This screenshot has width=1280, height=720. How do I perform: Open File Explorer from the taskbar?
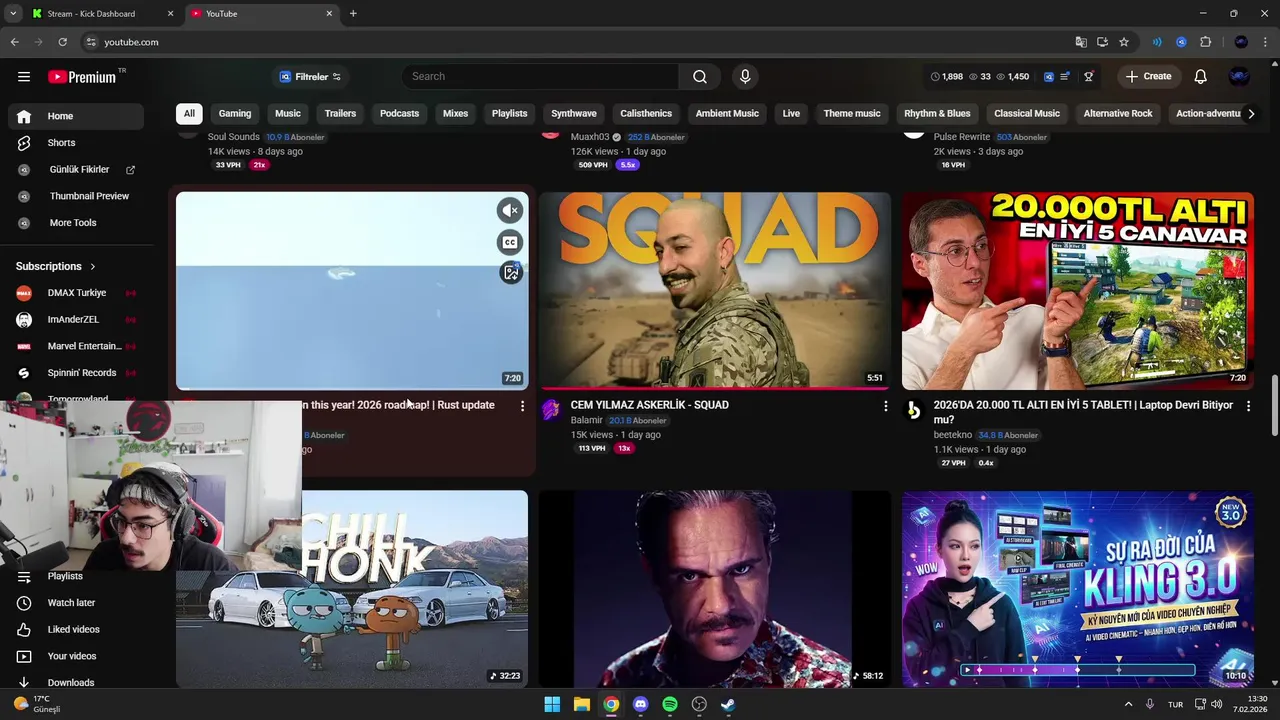click(582, 704)
